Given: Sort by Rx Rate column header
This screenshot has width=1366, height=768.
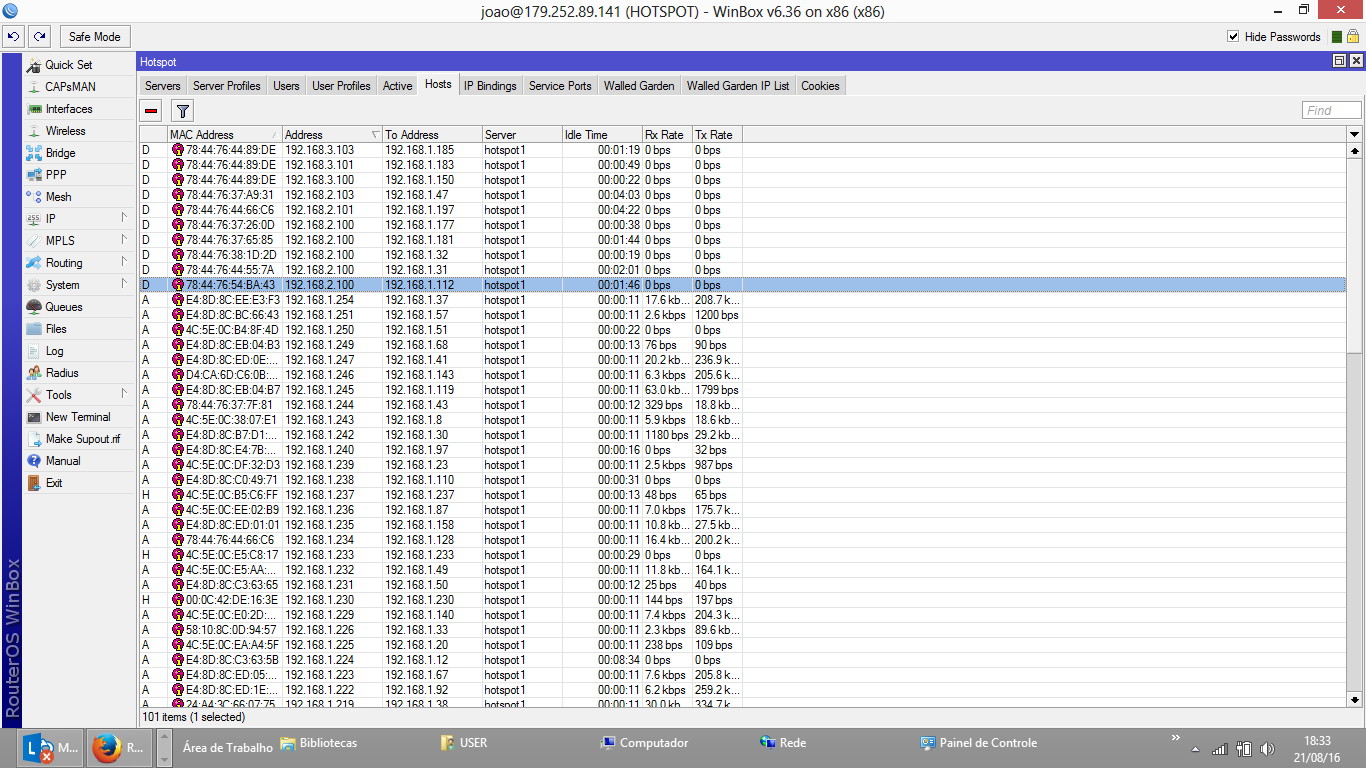Looking at the screenshot, I should [667, 134].
